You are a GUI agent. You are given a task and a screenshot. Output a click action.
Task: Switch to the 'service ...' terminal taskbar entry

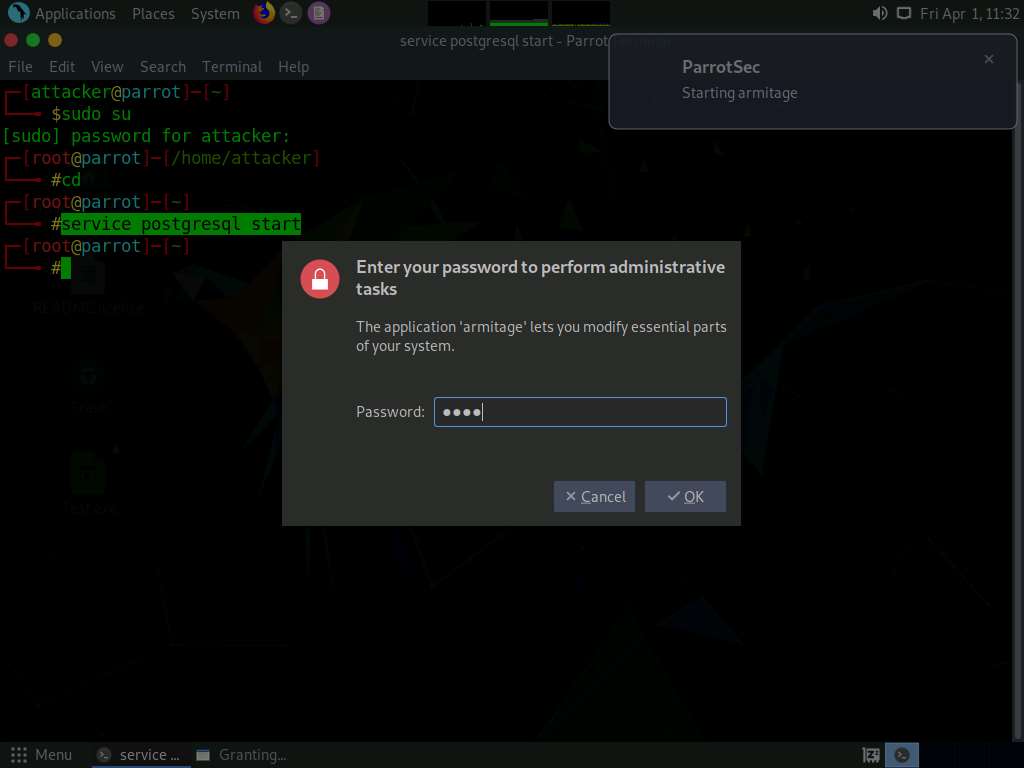(x=139, y=755)
